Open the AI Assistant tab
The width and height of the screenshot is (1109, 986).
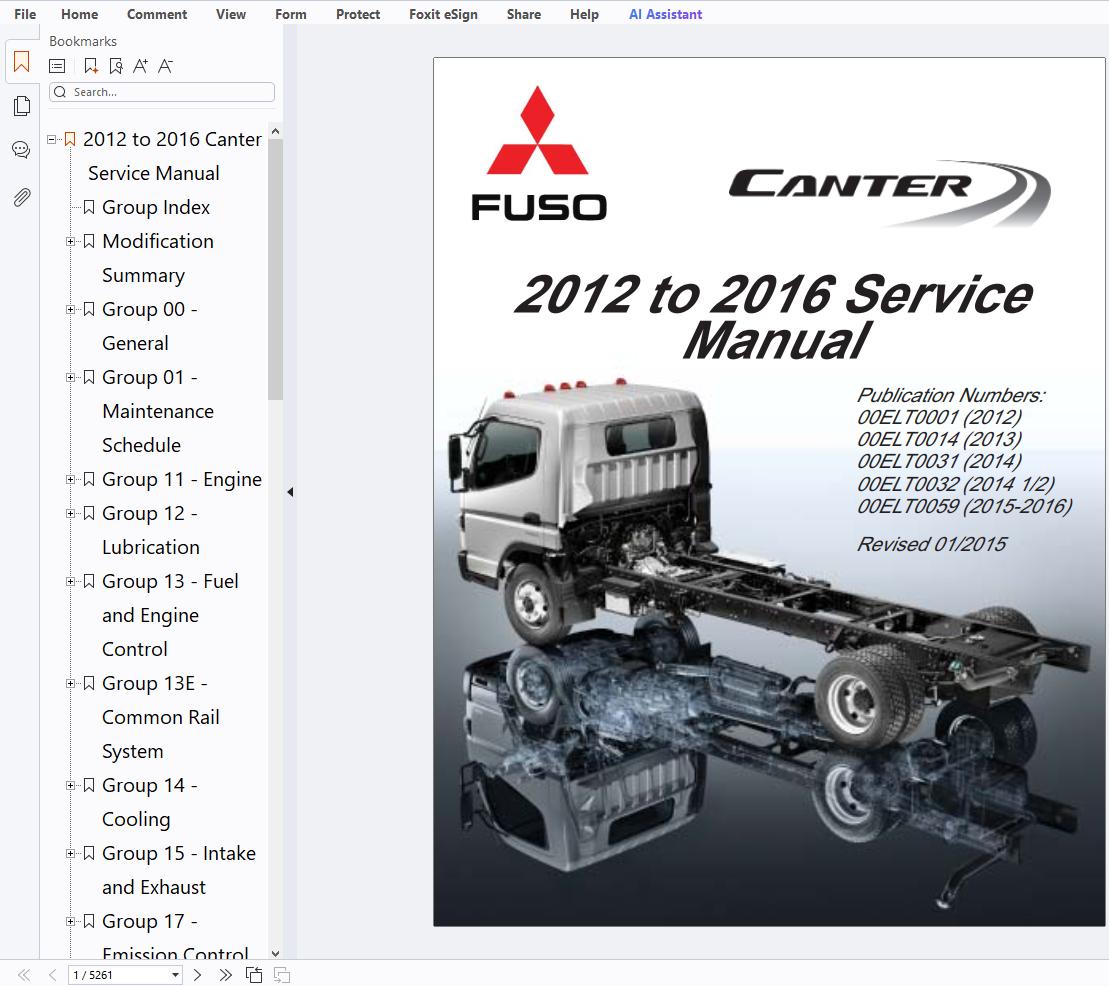point(666,14)
